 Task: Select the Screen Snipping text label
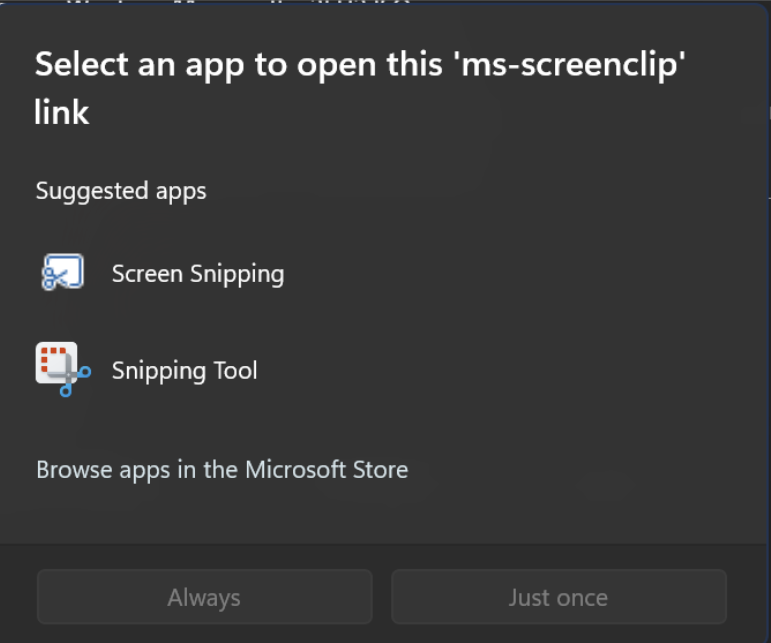coord(197,274)
